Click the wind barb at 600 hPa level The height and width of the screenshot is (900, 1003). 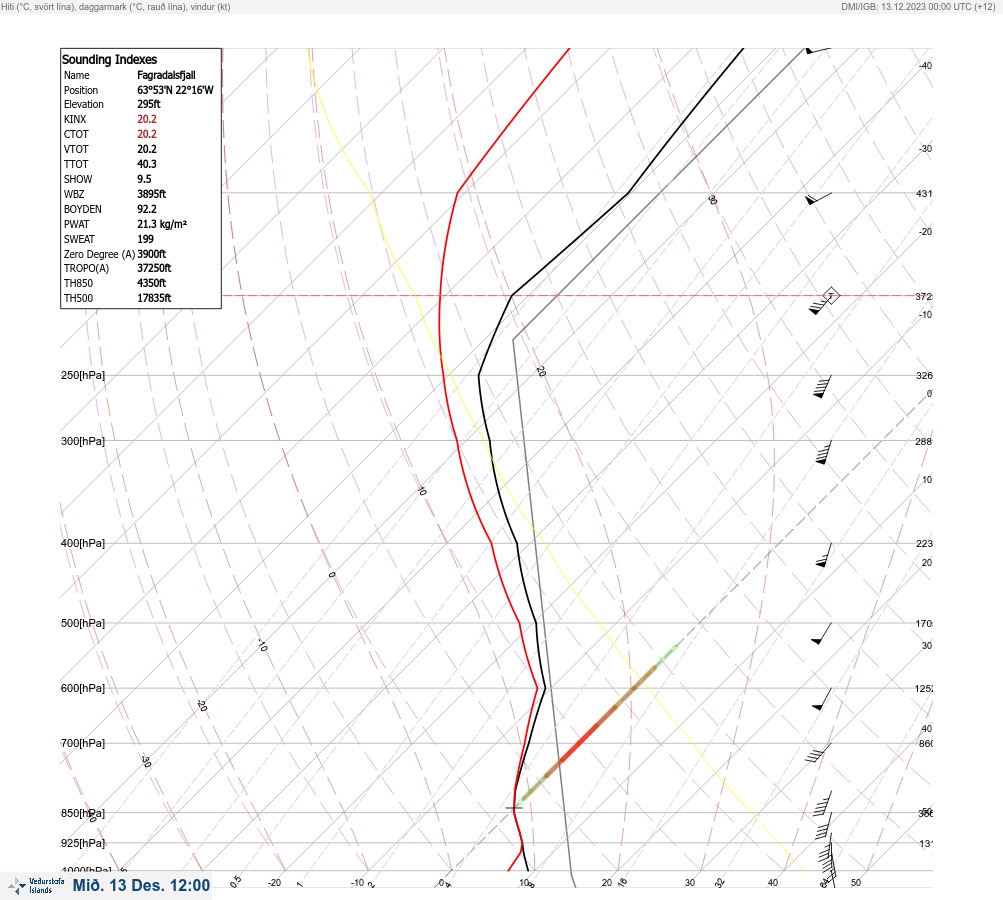[x=822, y=699]
